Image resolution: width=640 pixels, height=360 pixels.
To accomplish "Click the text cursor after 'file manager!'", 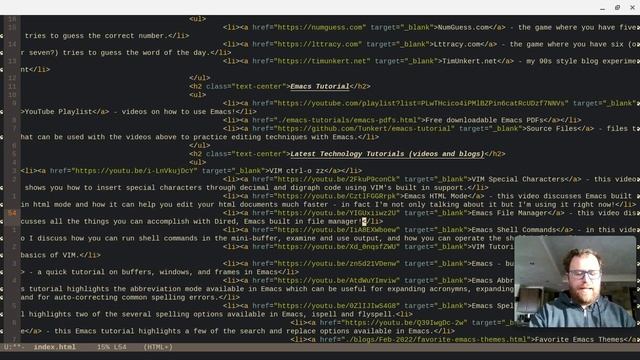I will pyautogui.click(x=364, y=221).
